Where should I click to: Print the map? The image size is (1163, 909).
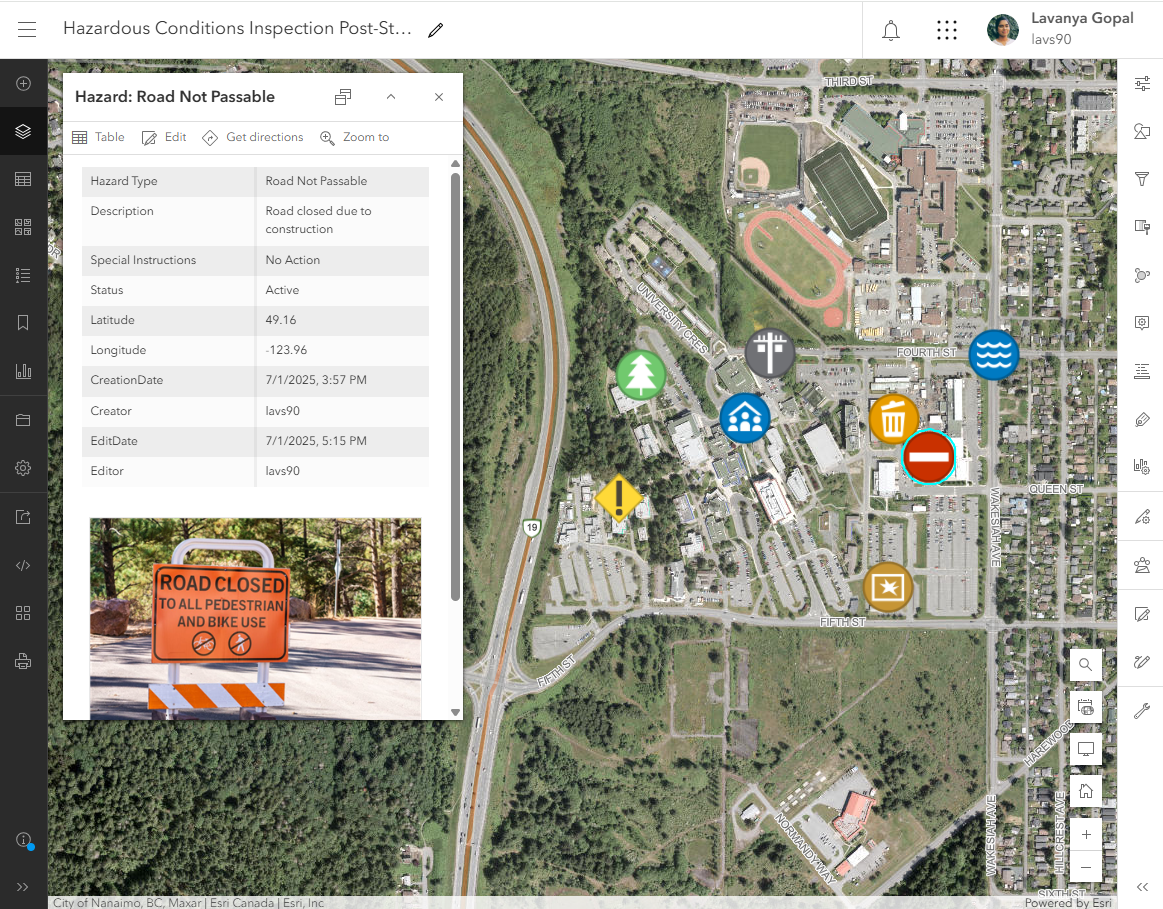[23, 661]
